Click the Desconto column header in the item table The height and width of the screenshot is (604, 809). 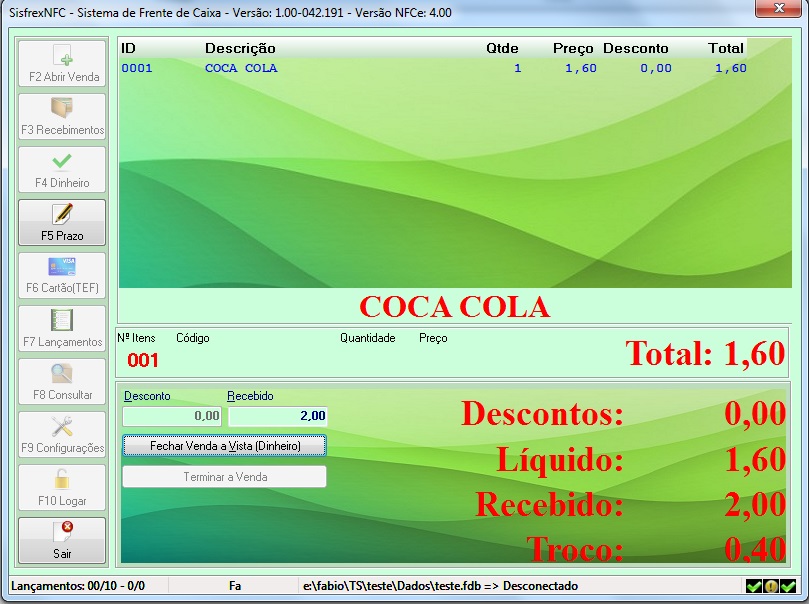tap(636, 48)
